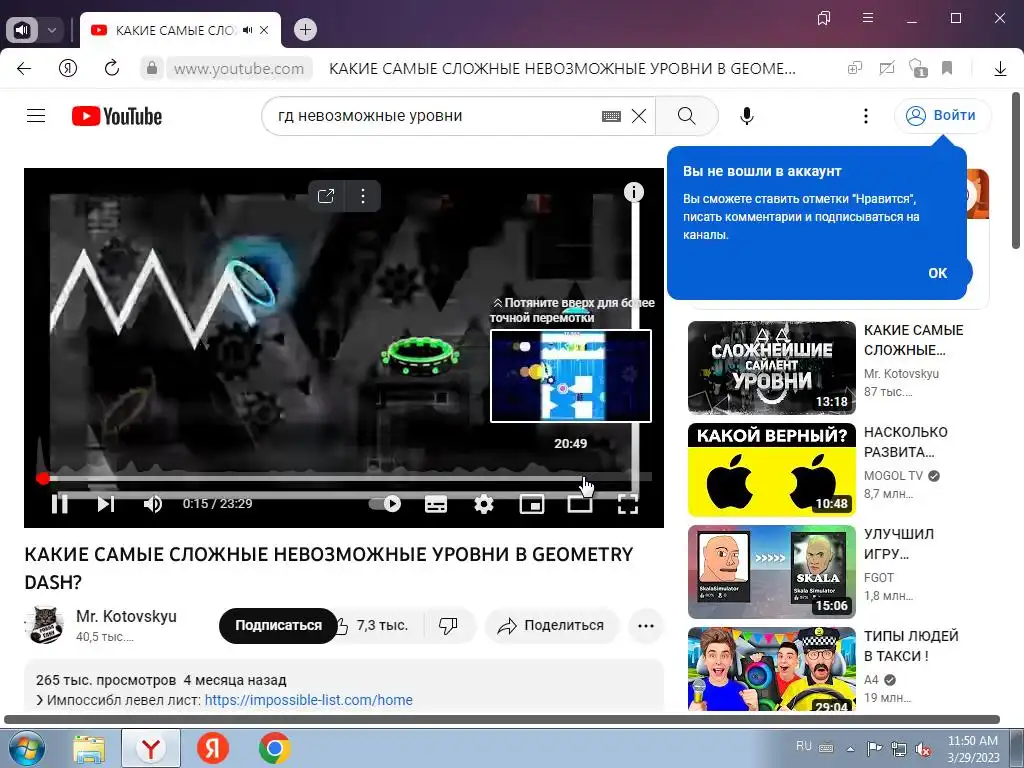Image resolution: width=1024 pixels, height=768 pixels.
Task: Click the Войти sign-in button
Action: pos(942,116)
